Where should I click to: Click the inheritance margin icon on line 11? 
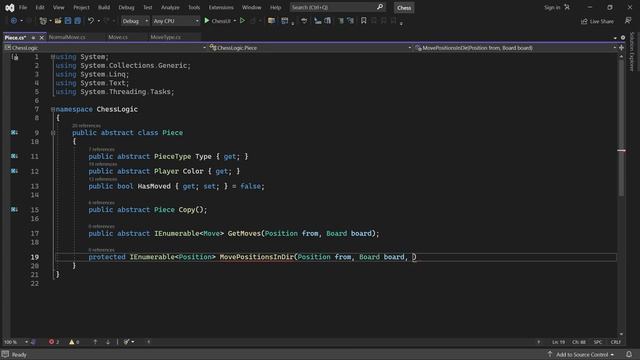(x=14, y=156)
